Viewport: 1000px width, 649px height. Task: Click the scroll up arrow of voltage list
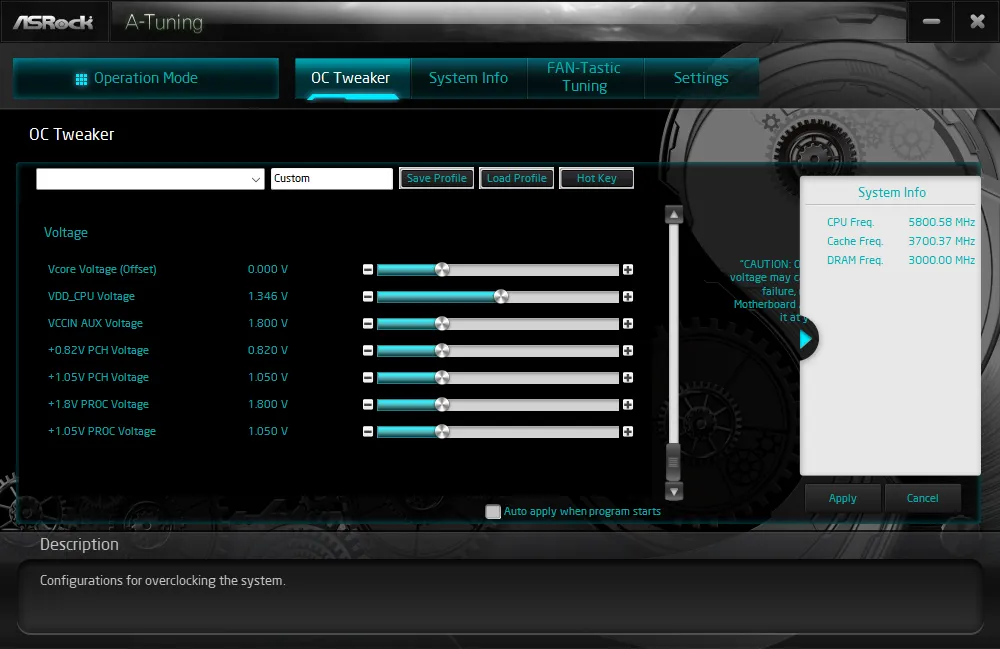(x=674, y=215)
